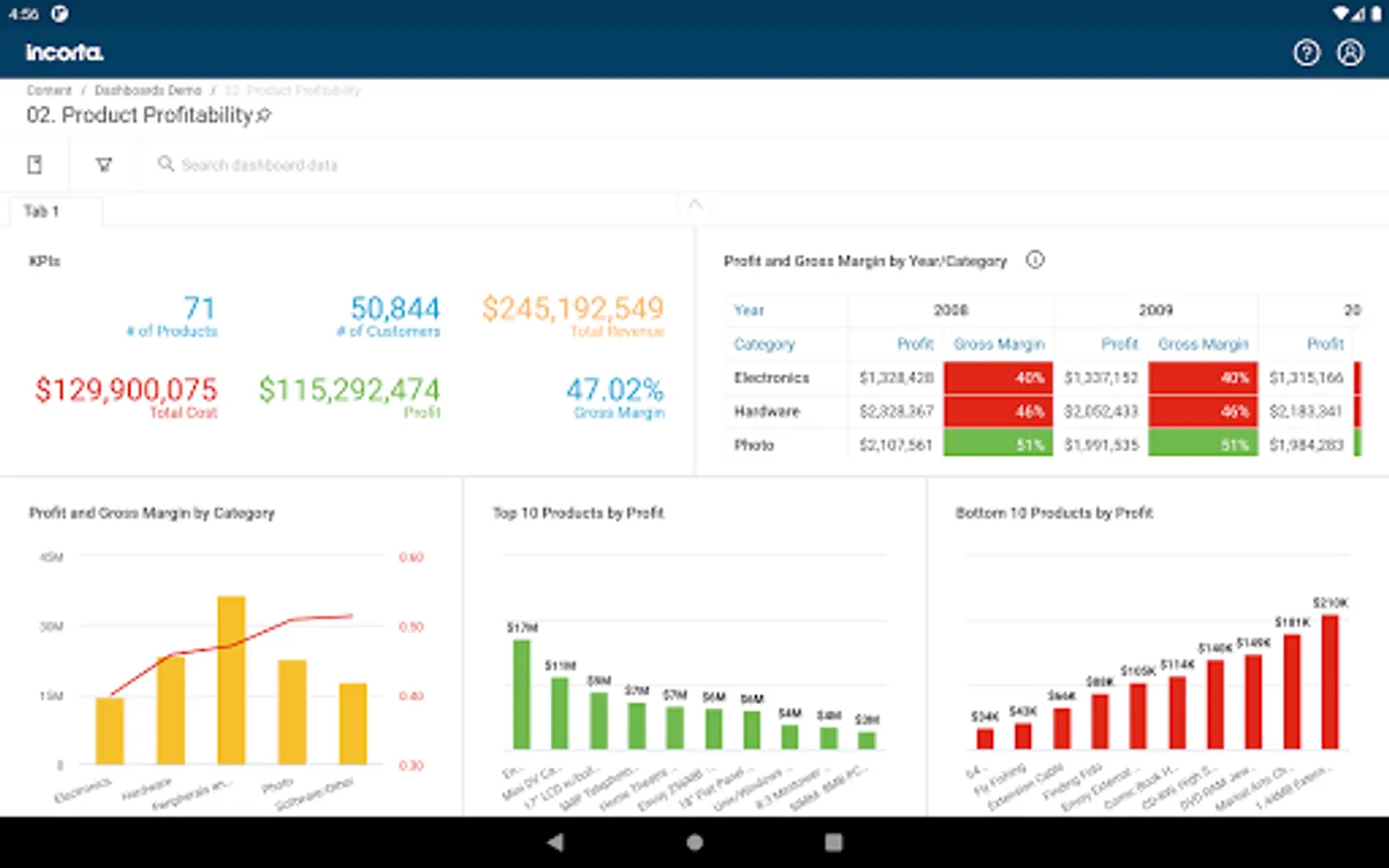The height and width of the screenshot is (868, 1389).
Task: Click the Hardware yellow bar in category chart
Action: [171, 710]
